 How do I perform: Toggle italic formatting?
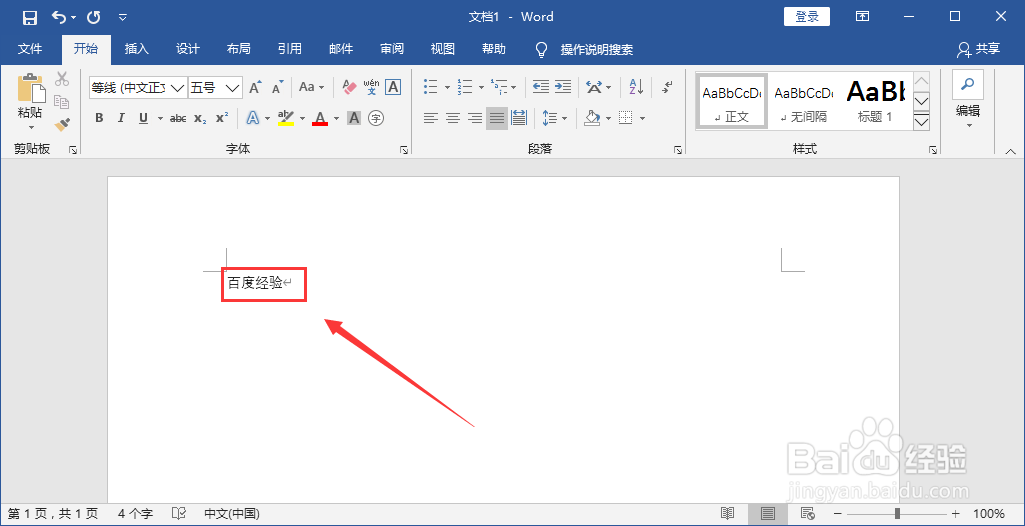pos(121,118)
